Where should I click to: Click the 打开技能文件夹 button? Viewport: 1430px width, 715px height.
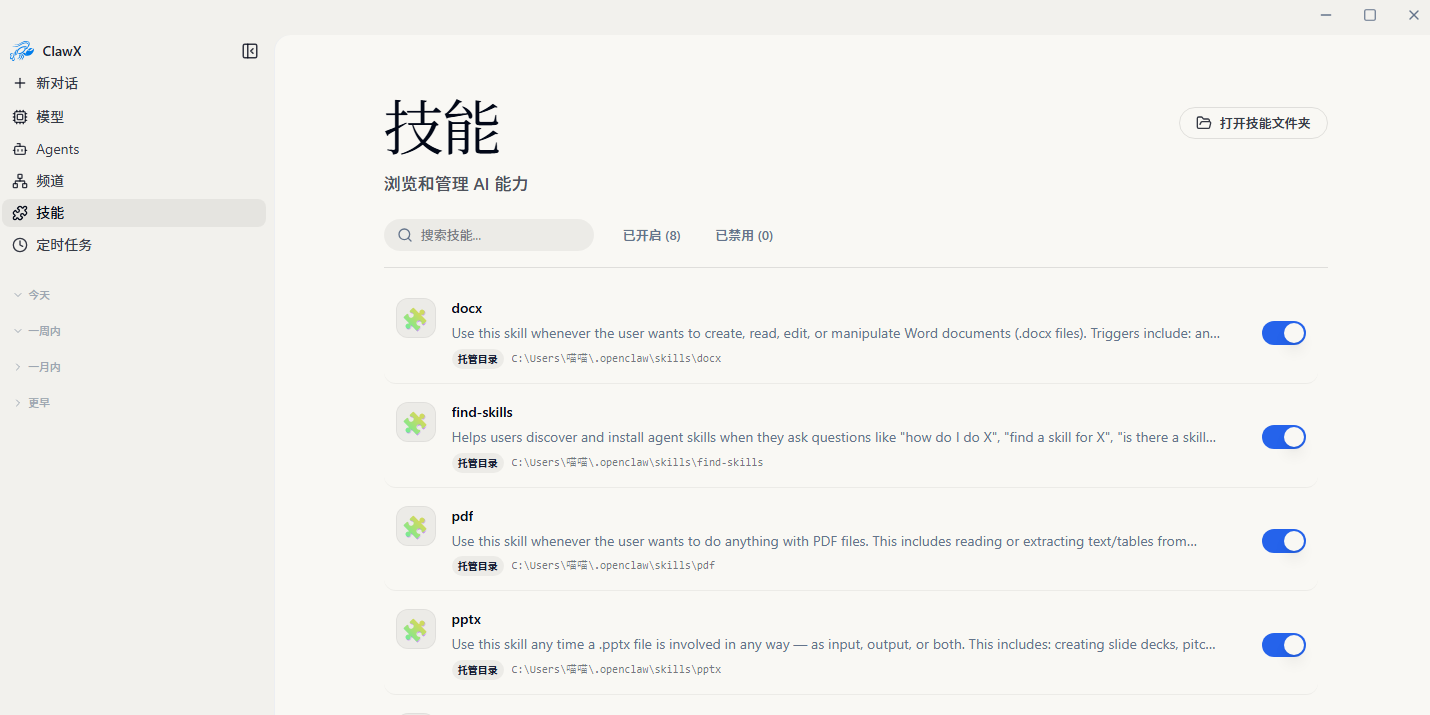[x=1253, y=123]
